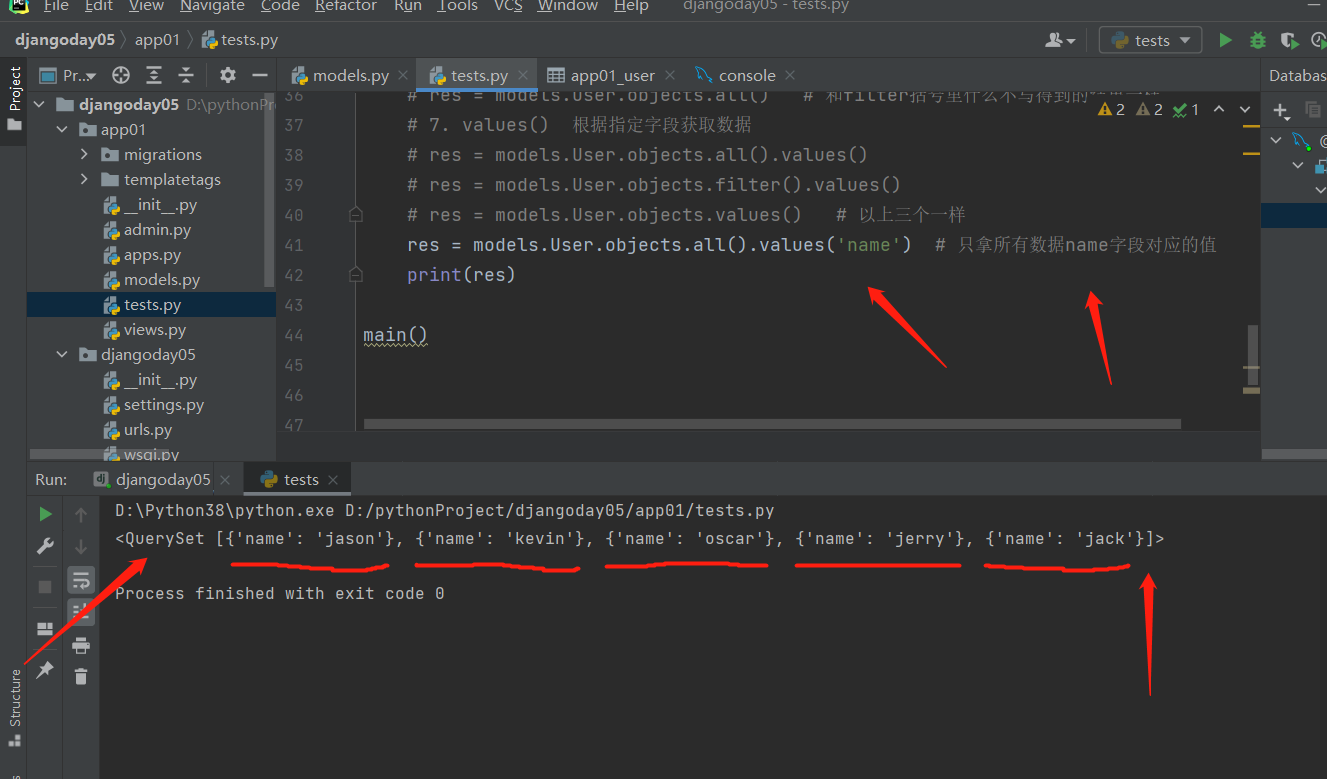1327x779 pixels.
Task: Close the models.py editor tab
Action: coord(403,75)
